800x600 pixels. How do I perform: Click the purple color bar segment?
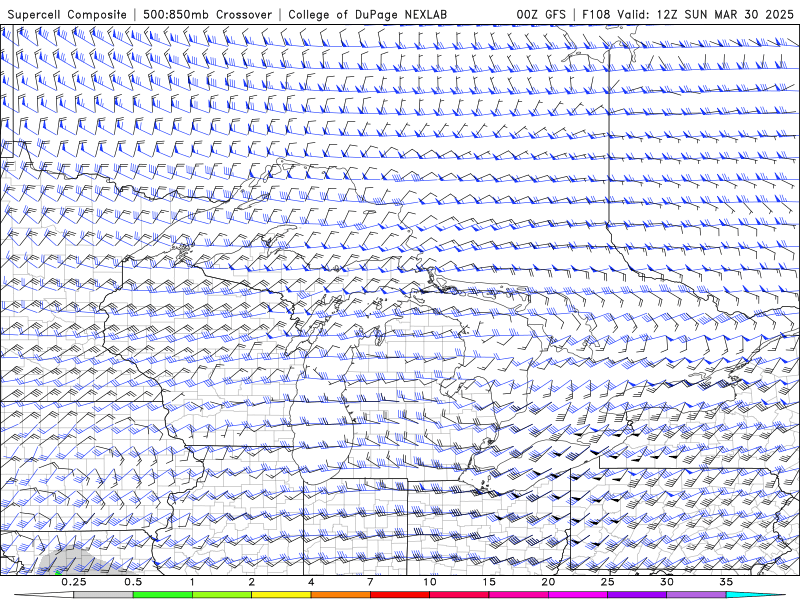pos(637,594)
